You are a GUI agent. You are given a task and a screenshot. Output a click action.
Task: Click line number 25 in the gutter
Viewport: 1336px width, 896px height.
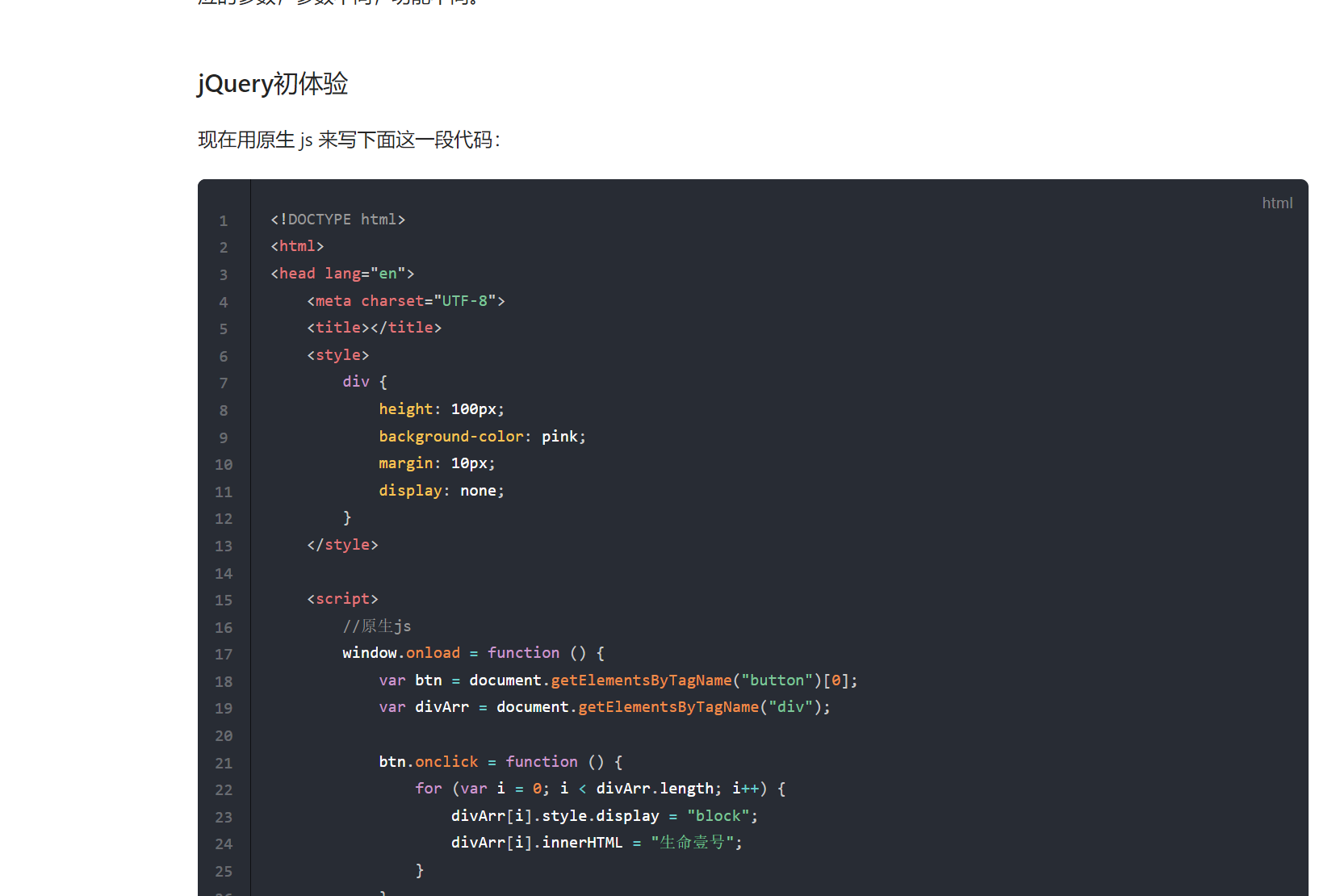coord(224,872)
